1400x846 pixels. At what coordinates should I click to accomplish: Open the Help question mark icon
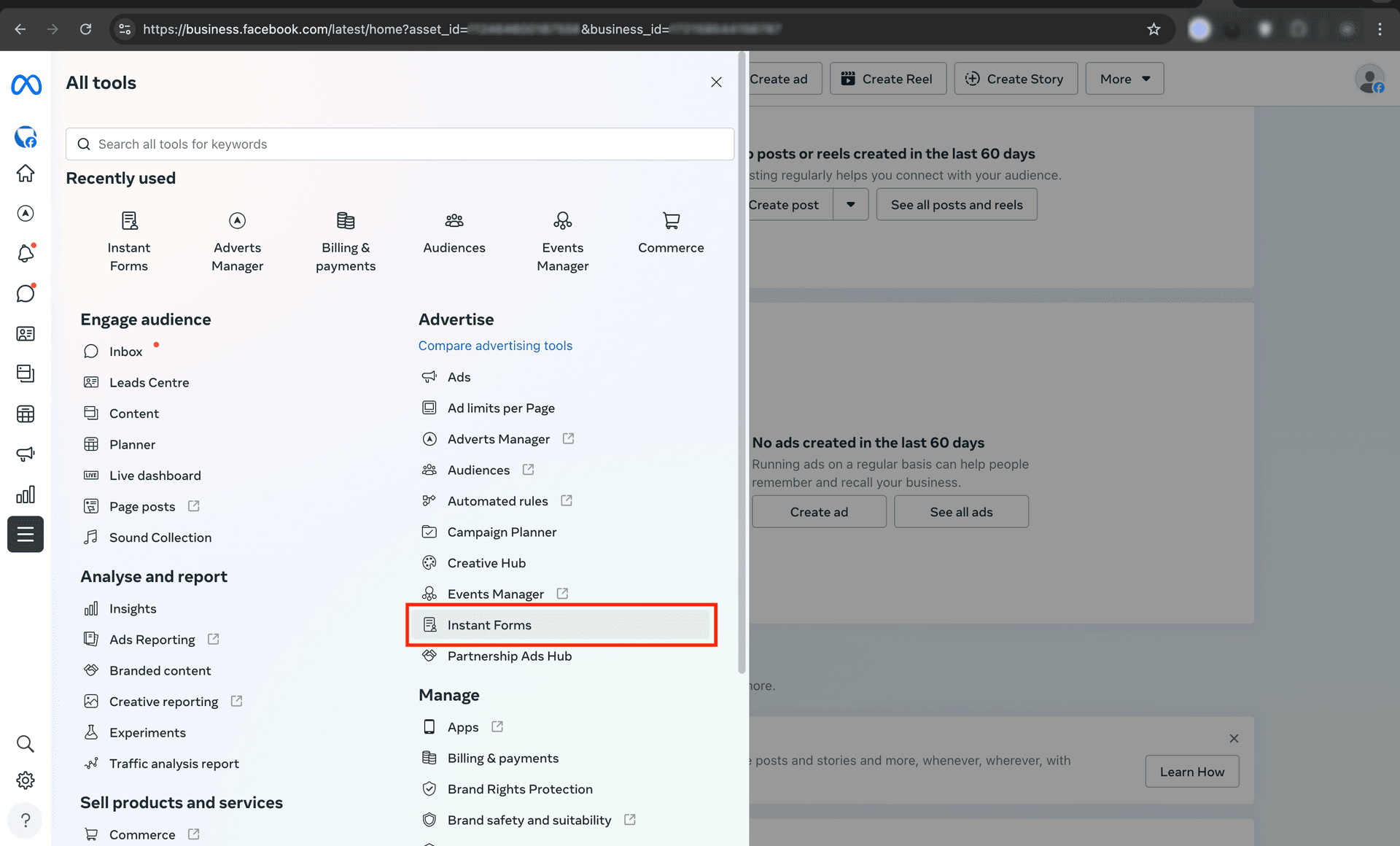[x=26, y=820]
